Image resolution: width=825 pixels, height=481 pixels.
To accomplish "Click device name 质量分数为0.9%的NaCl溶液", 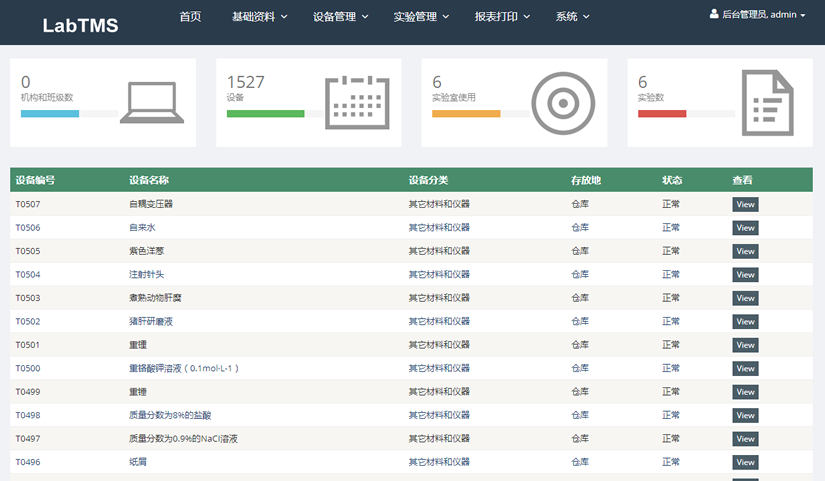I will point(184,438).
